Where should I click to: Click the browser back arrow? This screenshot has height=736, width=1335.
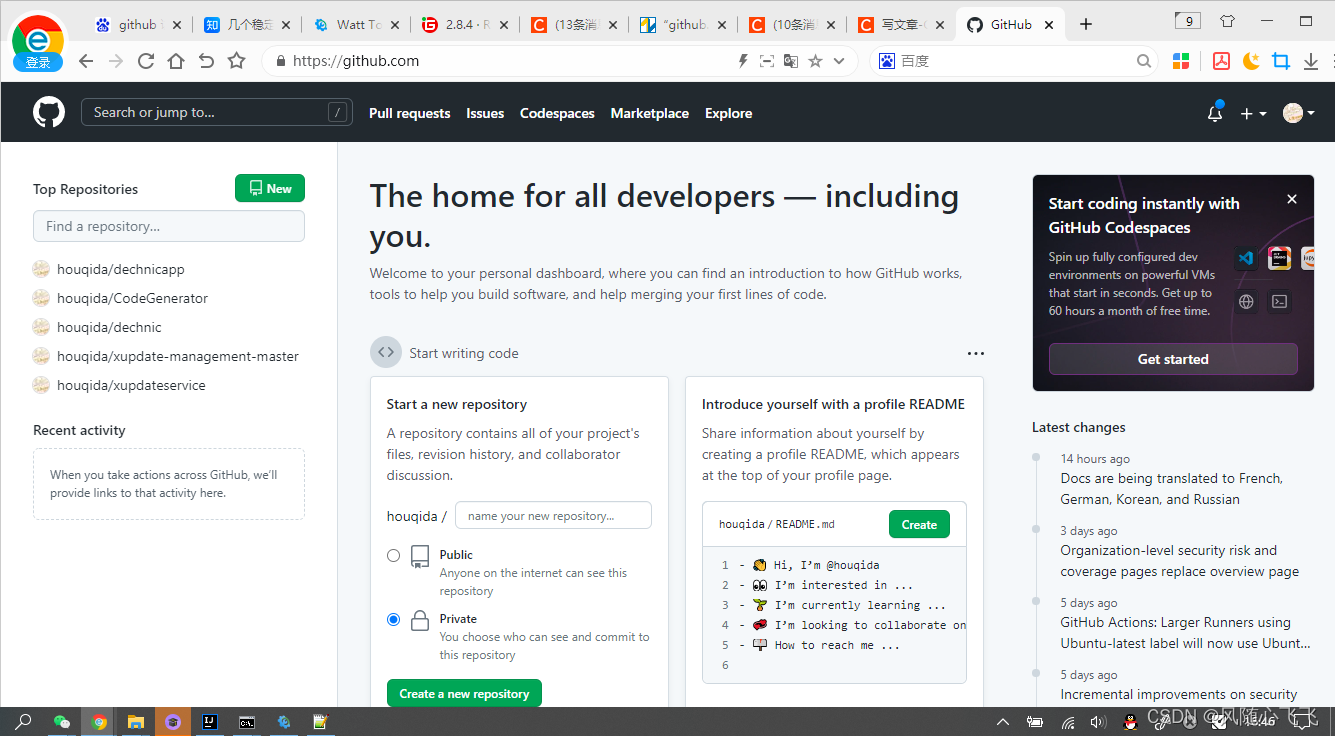pos(86,61)
